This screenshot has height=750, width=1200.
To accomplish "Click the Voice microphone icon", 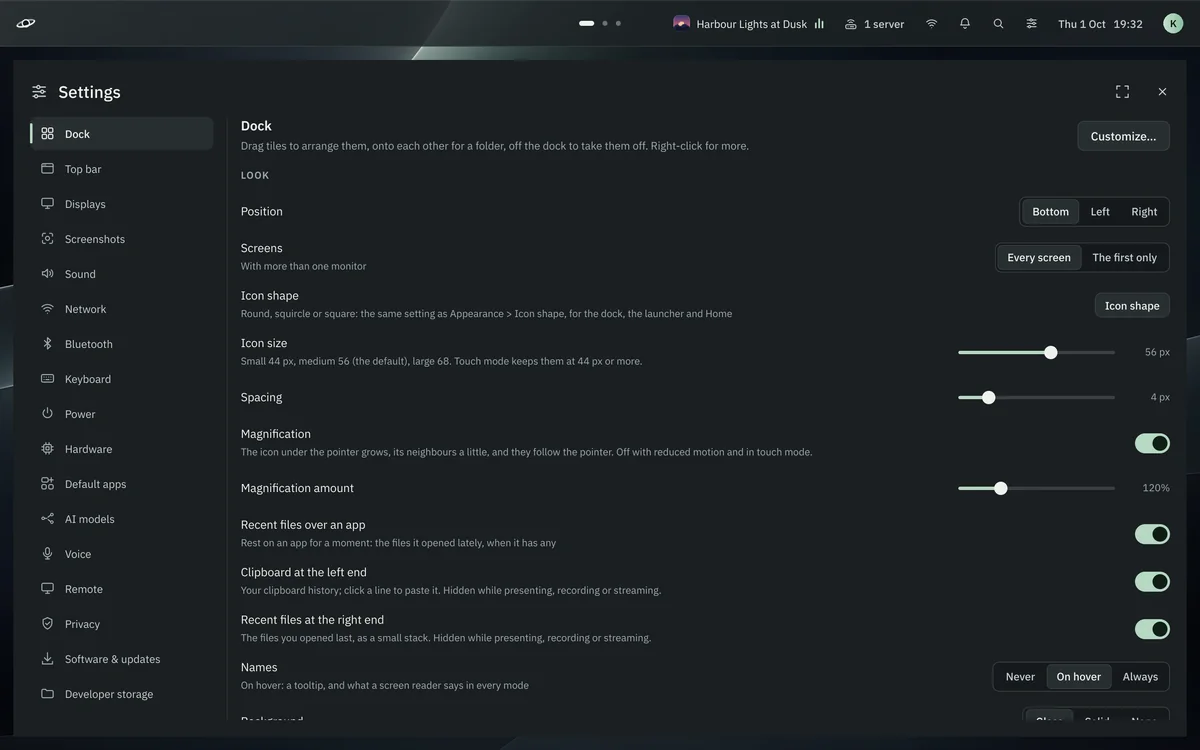I will pyautogui.click(x=47, y=554).
